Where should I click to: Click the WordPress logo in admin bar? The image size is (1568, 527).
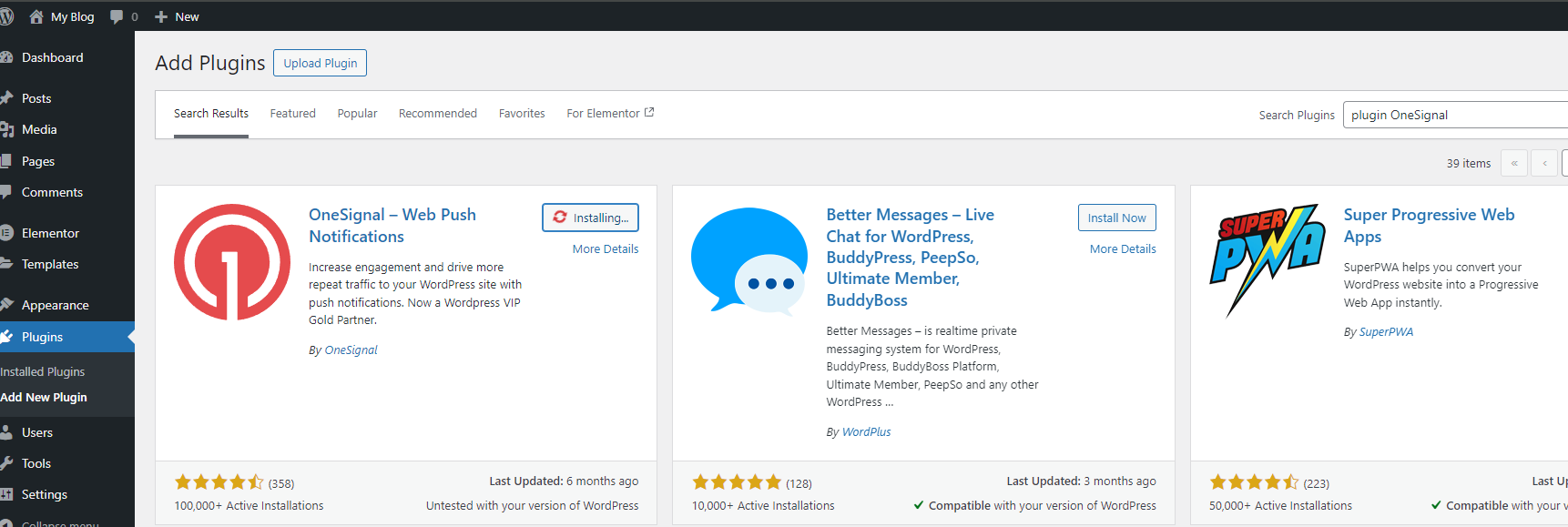(x=6, y=16)
